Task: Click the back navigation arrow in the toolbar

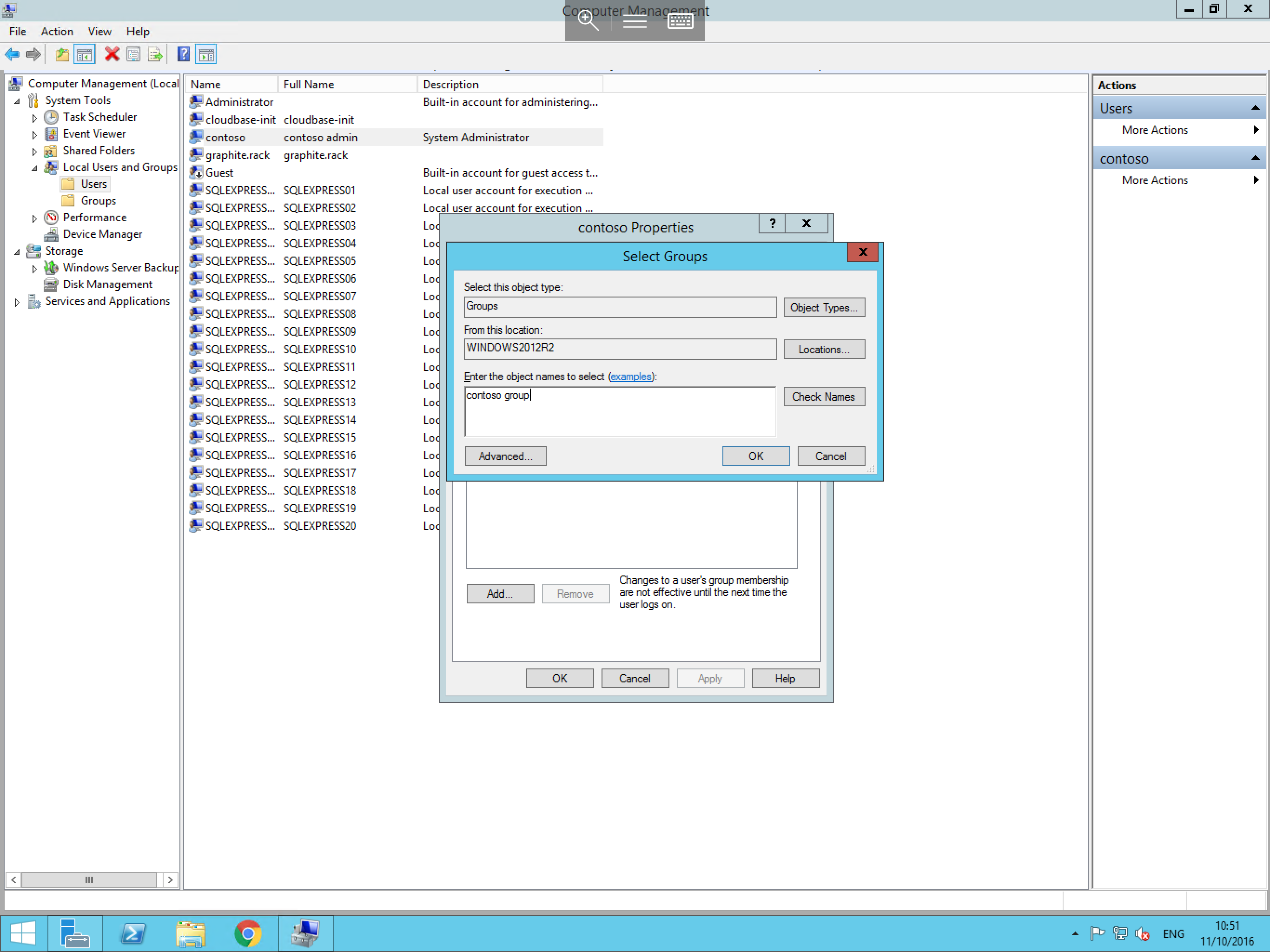Action: pos(12,54)
